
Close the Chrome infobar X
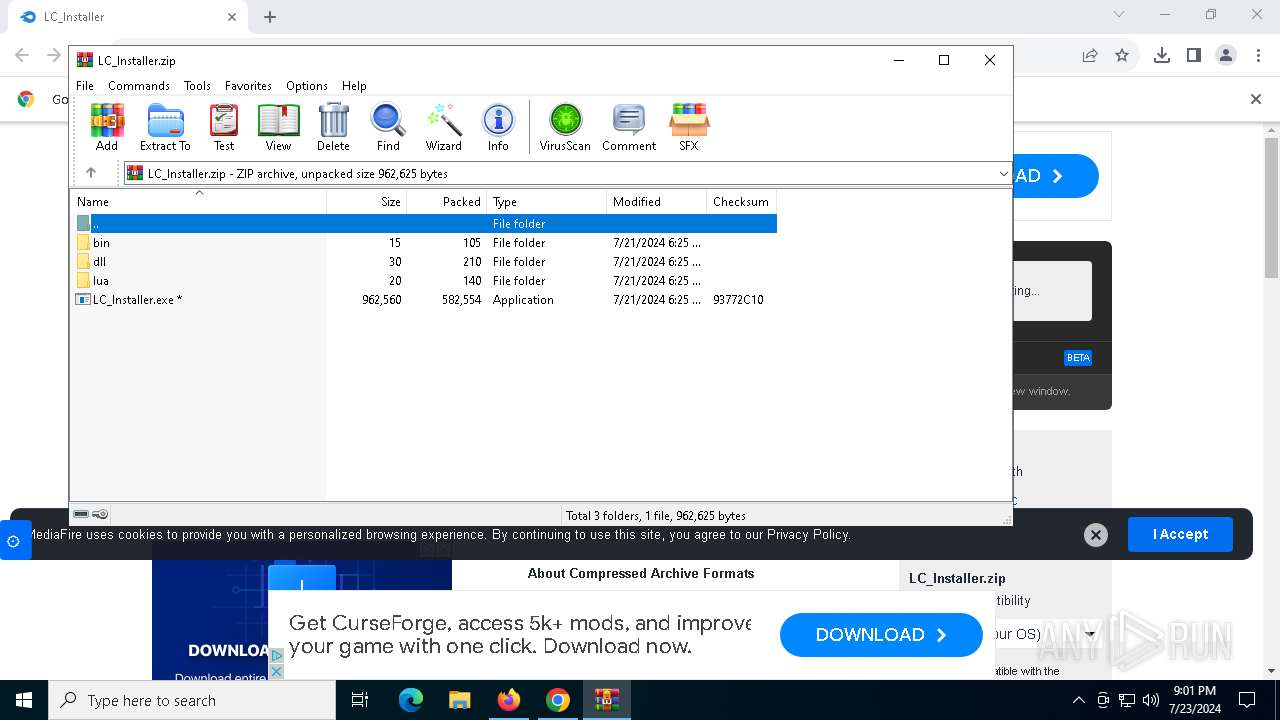1256,99
